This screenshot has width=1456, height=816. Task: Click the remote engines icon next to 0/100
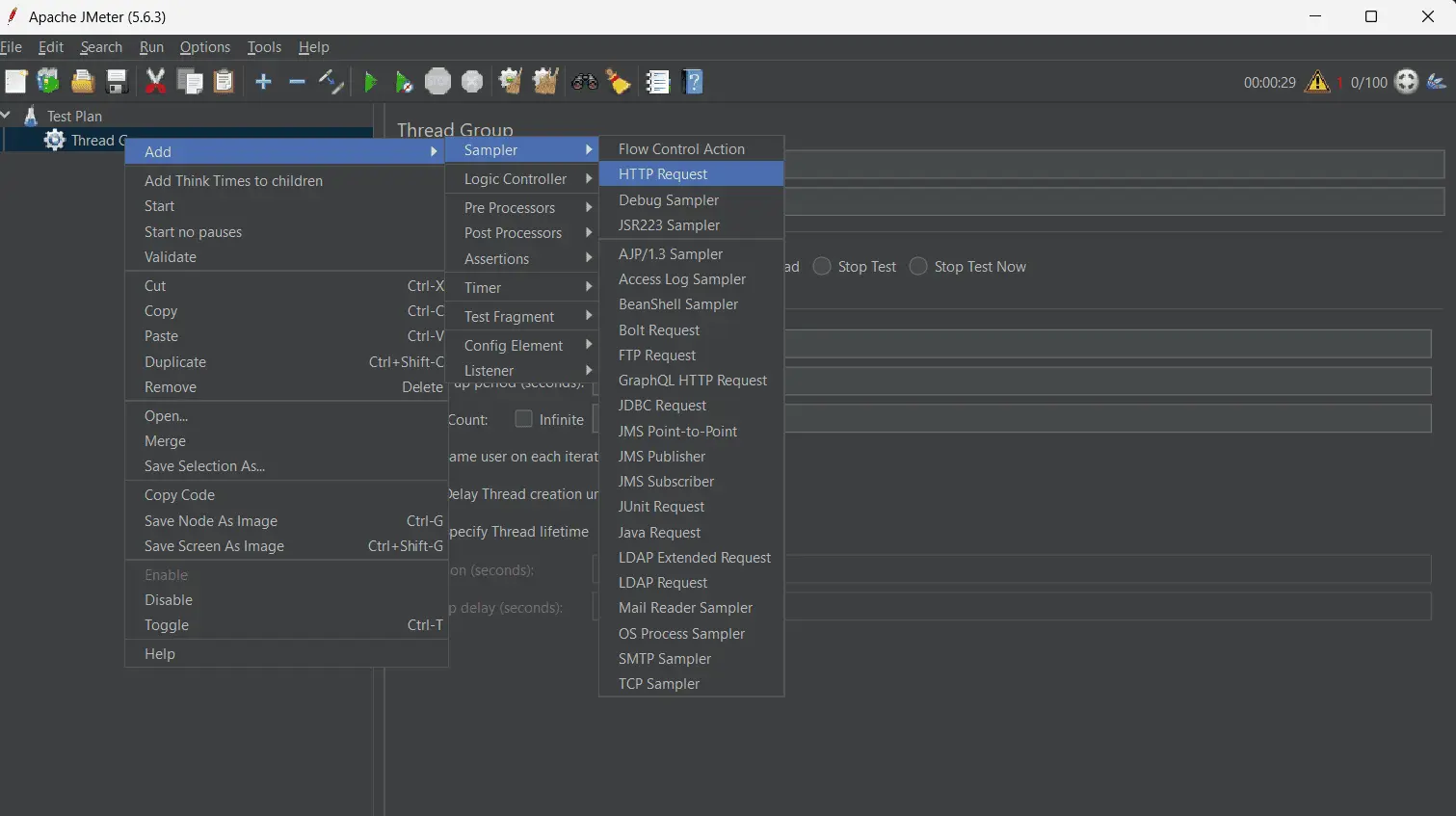click(1407, 82)
